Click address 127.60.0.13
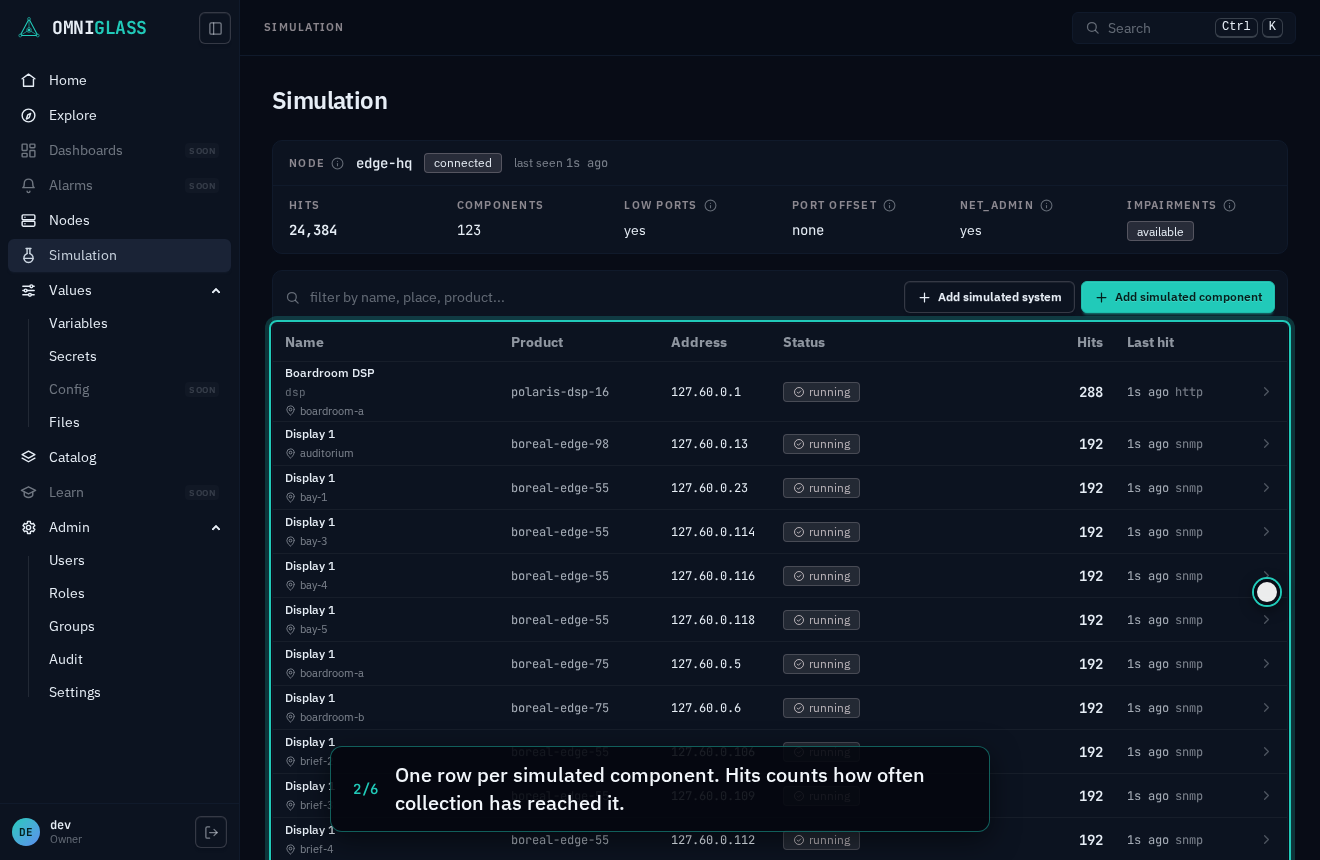The image size is (1320, 860). point(709,444)
